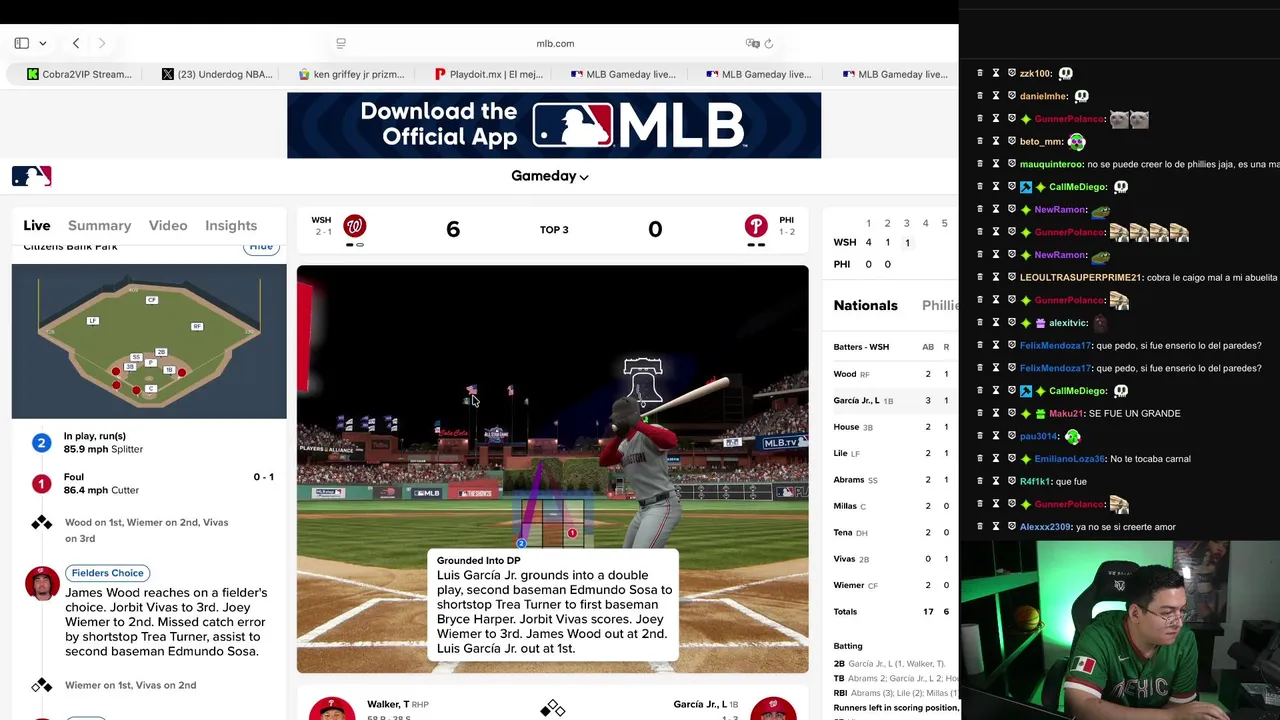The image size is (1280, 720).
Task: Click the streamer webcam overlay
Action: click(1120, 630)
